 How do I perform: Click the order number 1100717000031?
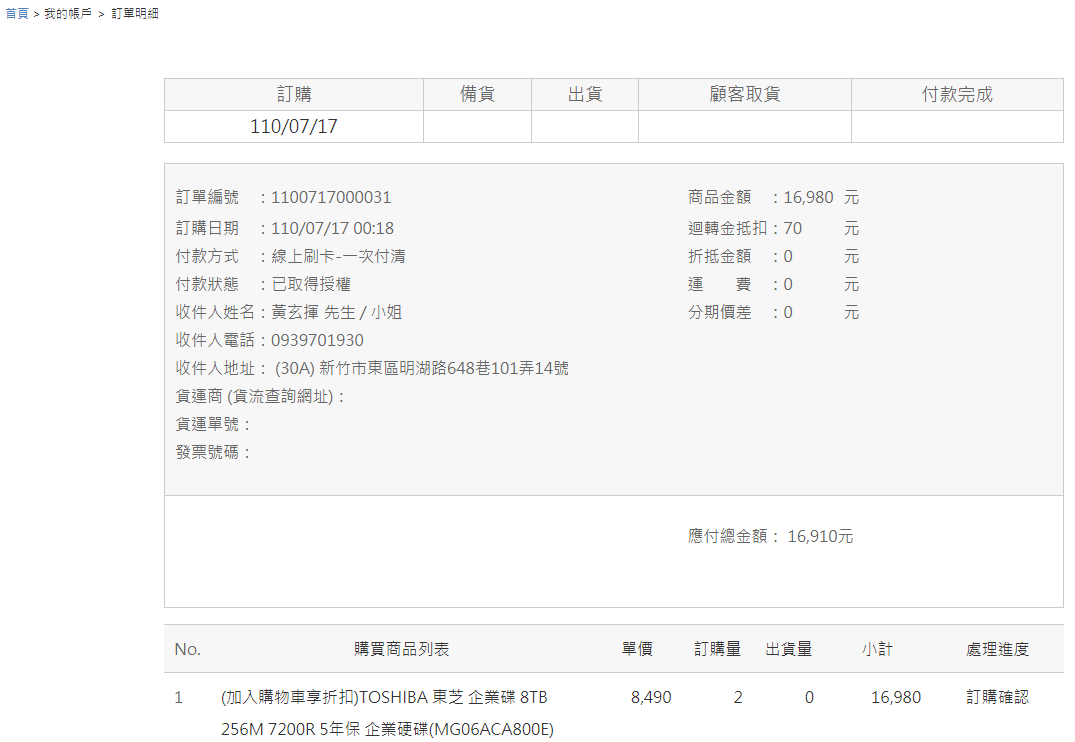(331, 198)
